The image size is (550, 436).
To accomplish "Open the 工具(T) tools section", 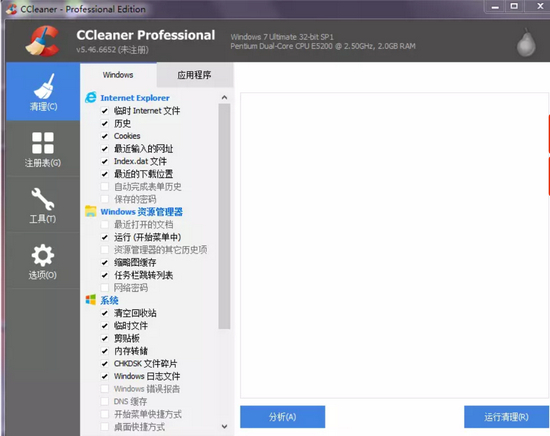I will [43, 205].
